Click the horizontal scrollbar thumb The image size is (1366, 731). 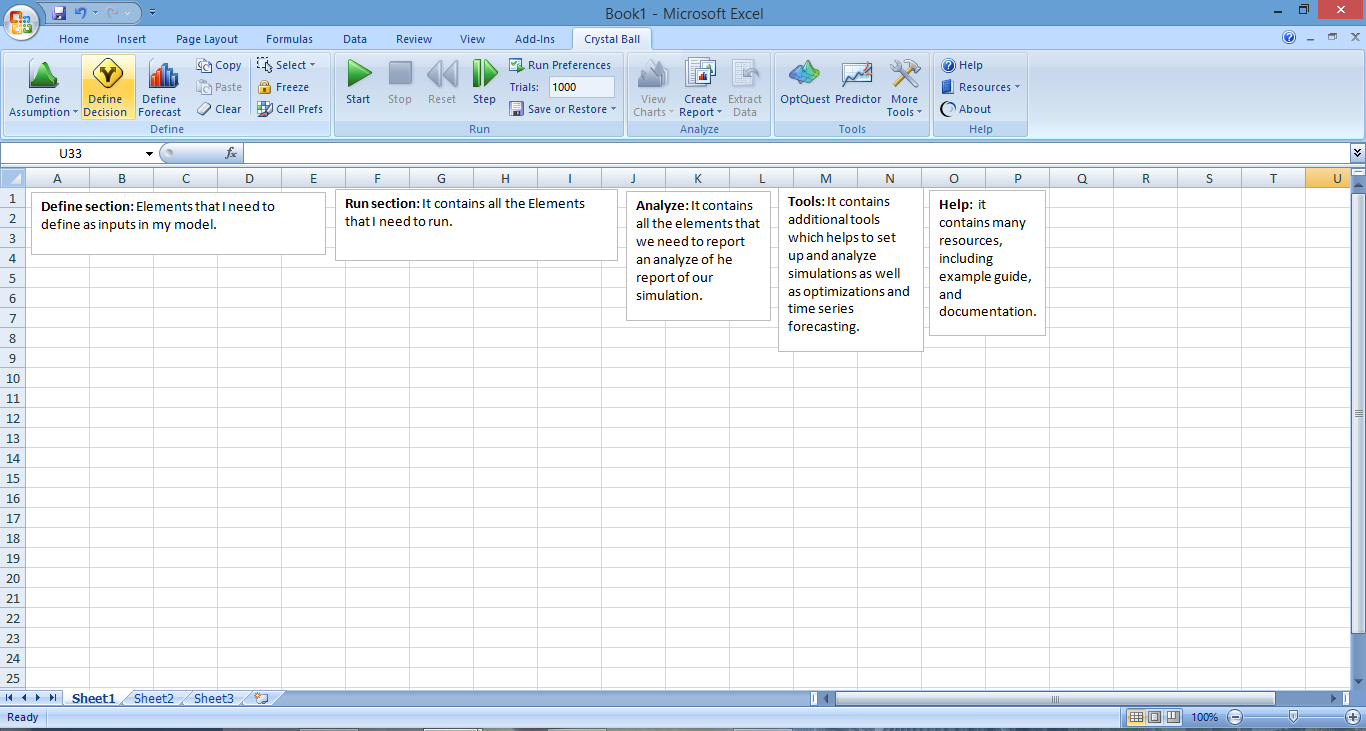(1055, 698)
